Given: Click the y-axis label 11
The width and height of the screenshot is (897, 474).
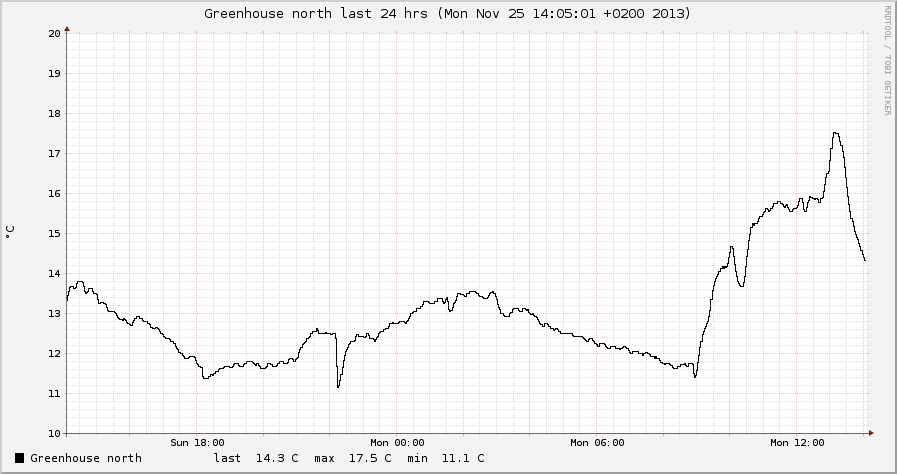Looking at the screenshot, I should [x=54, y=393].
